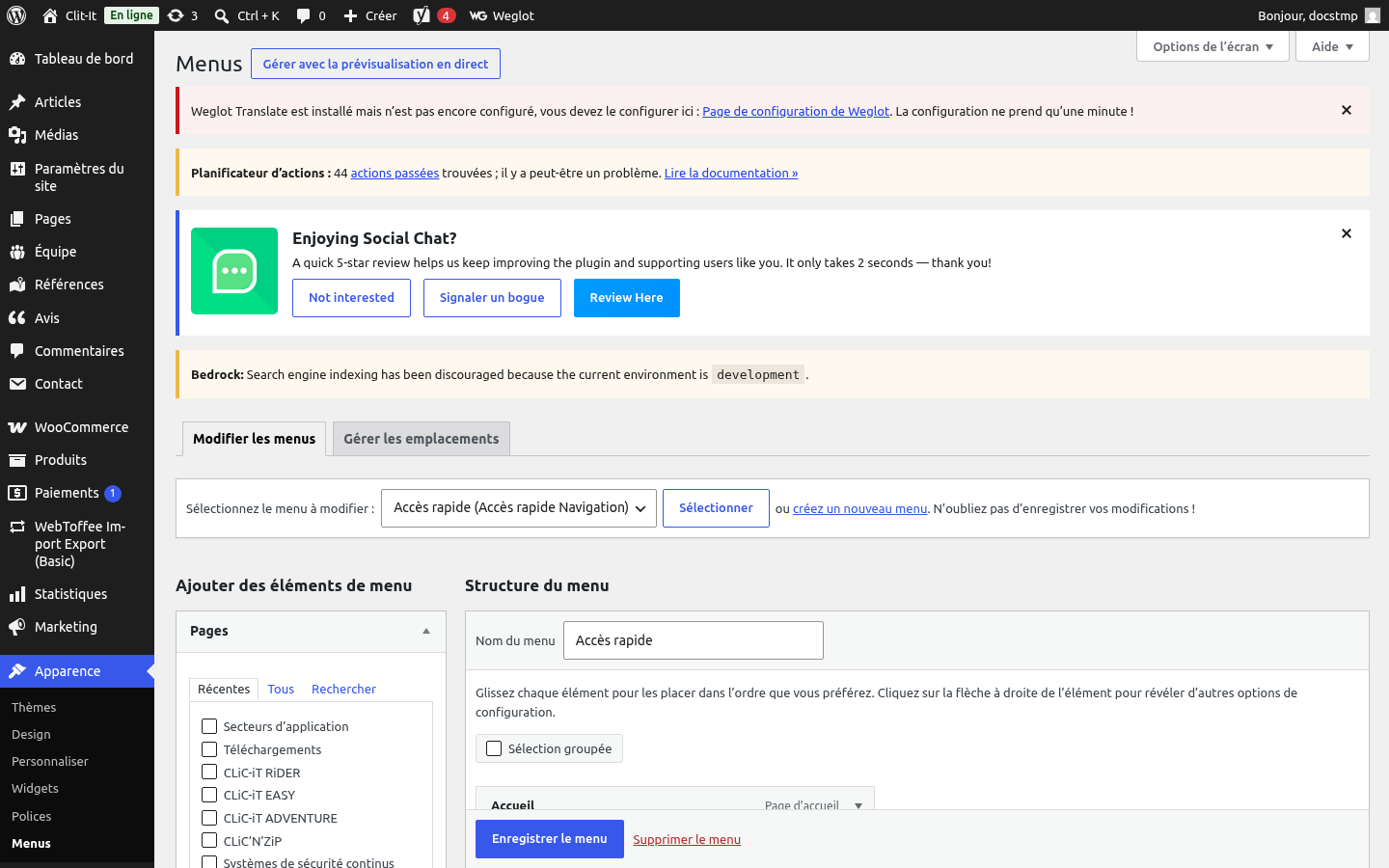Open Paramètres du site icon

coord(17,169)
